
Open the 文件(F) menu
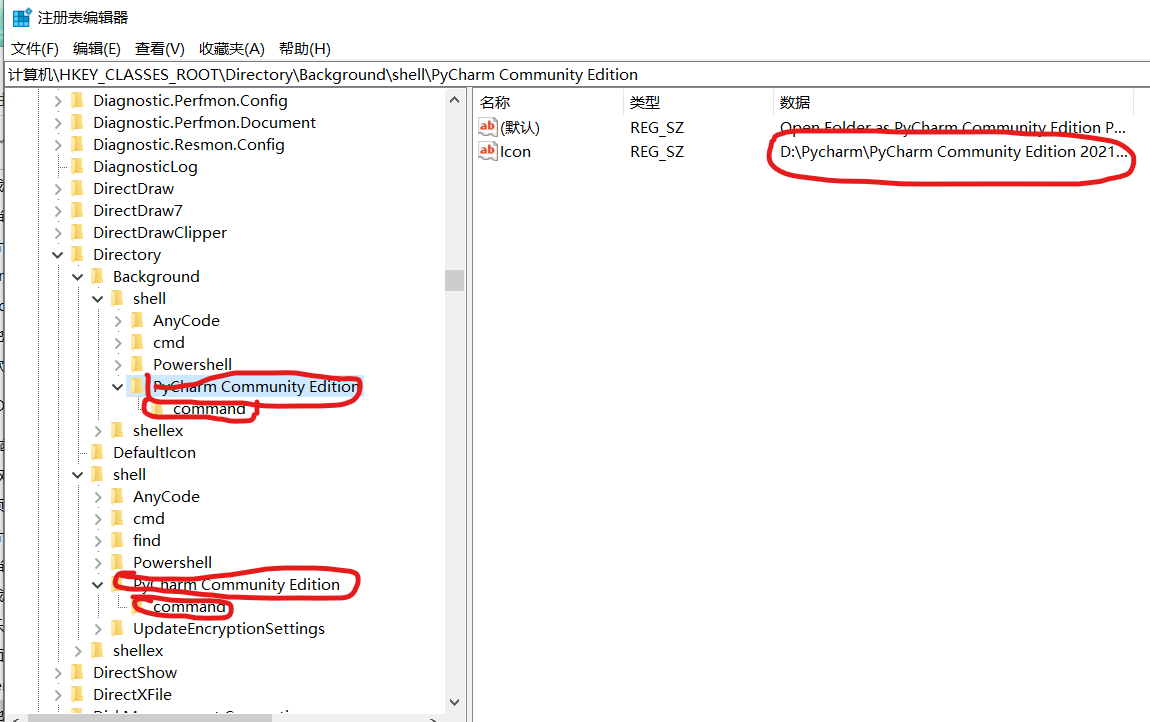click(34, 49)
